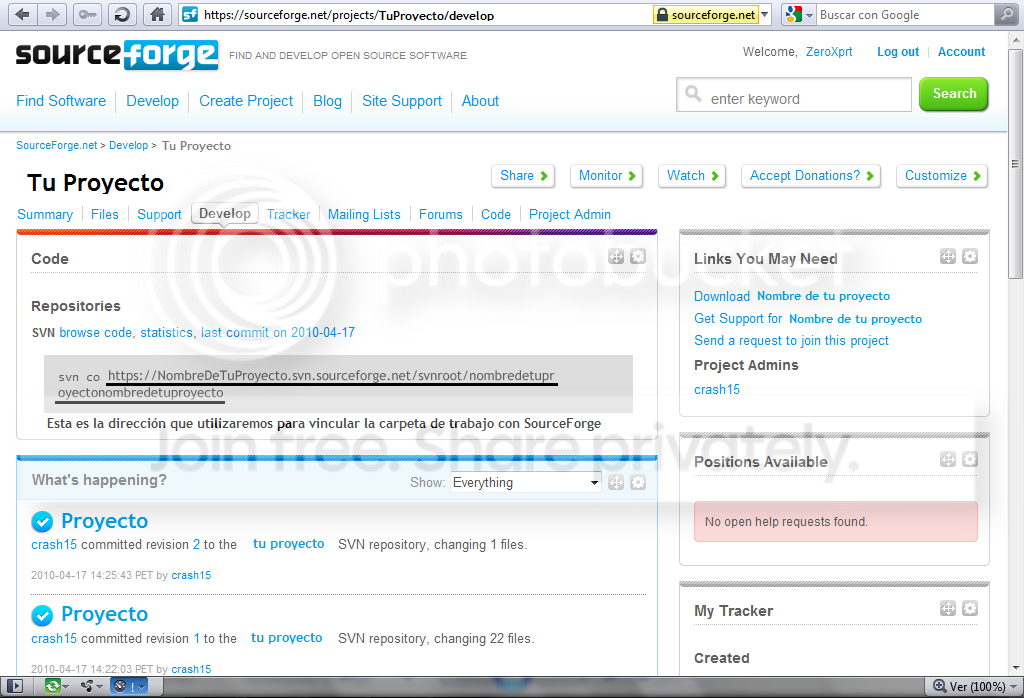Click the What's happening widget move icon
This screenshot has width=1024, height=698.
616,483
